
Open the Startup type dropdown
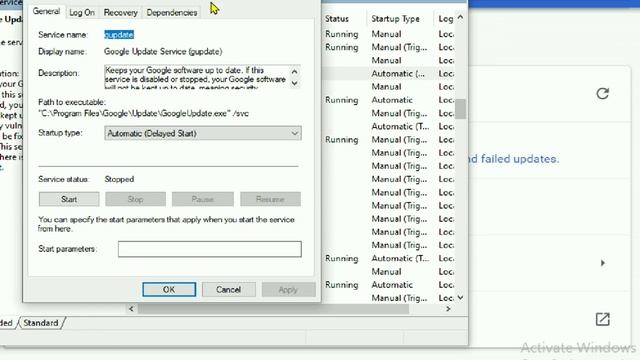tap(203, 133)
